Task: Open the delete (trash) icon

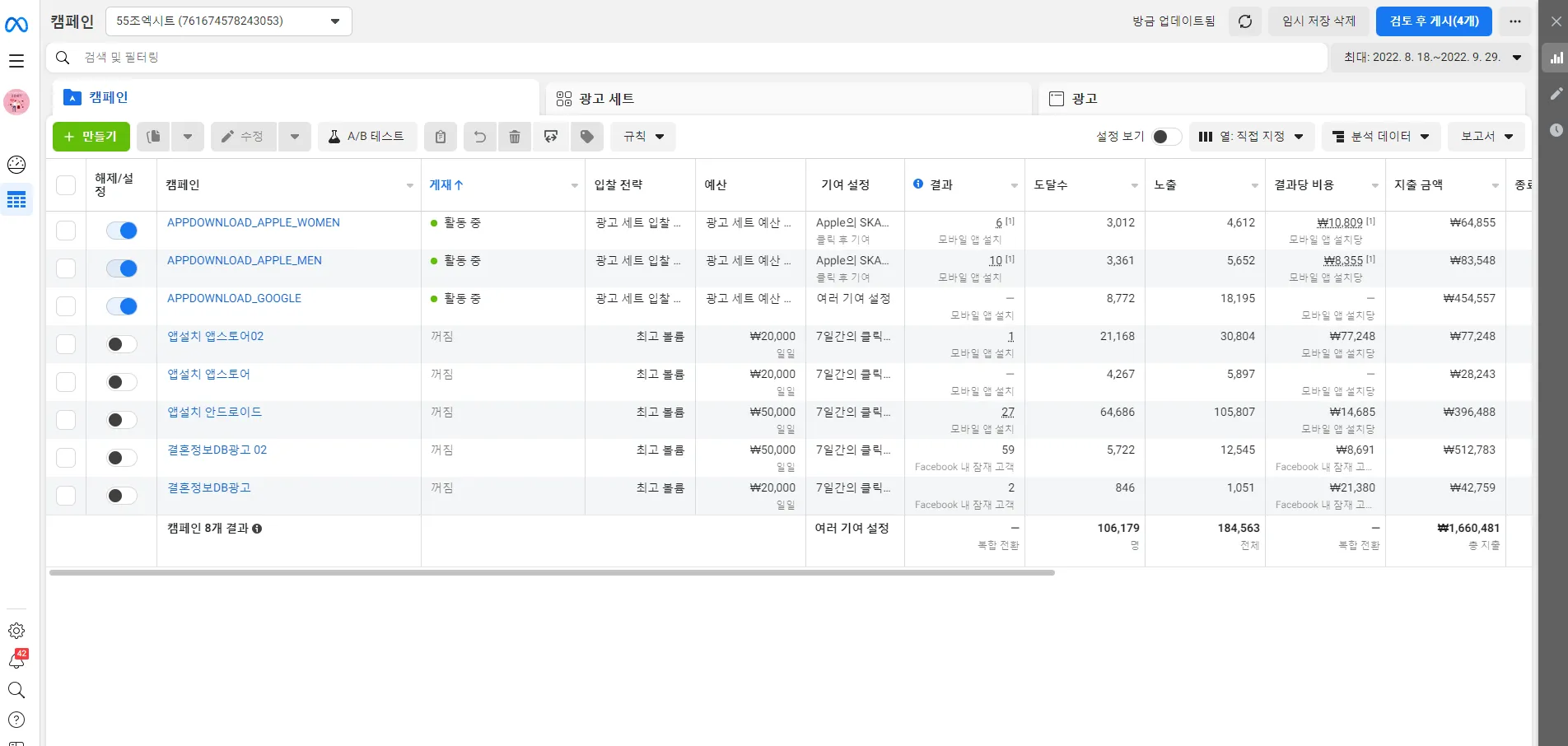Action: tap(515, 137)
